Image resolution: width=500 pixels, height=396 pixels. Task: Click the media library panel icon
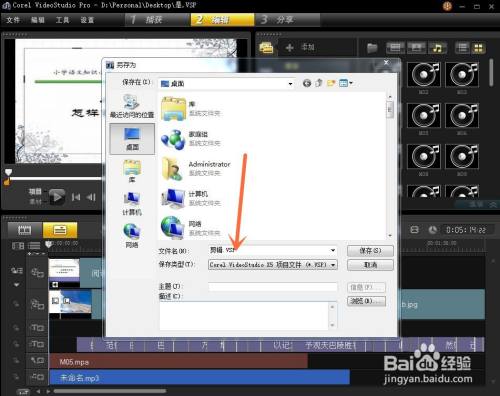tap(266, 48)
